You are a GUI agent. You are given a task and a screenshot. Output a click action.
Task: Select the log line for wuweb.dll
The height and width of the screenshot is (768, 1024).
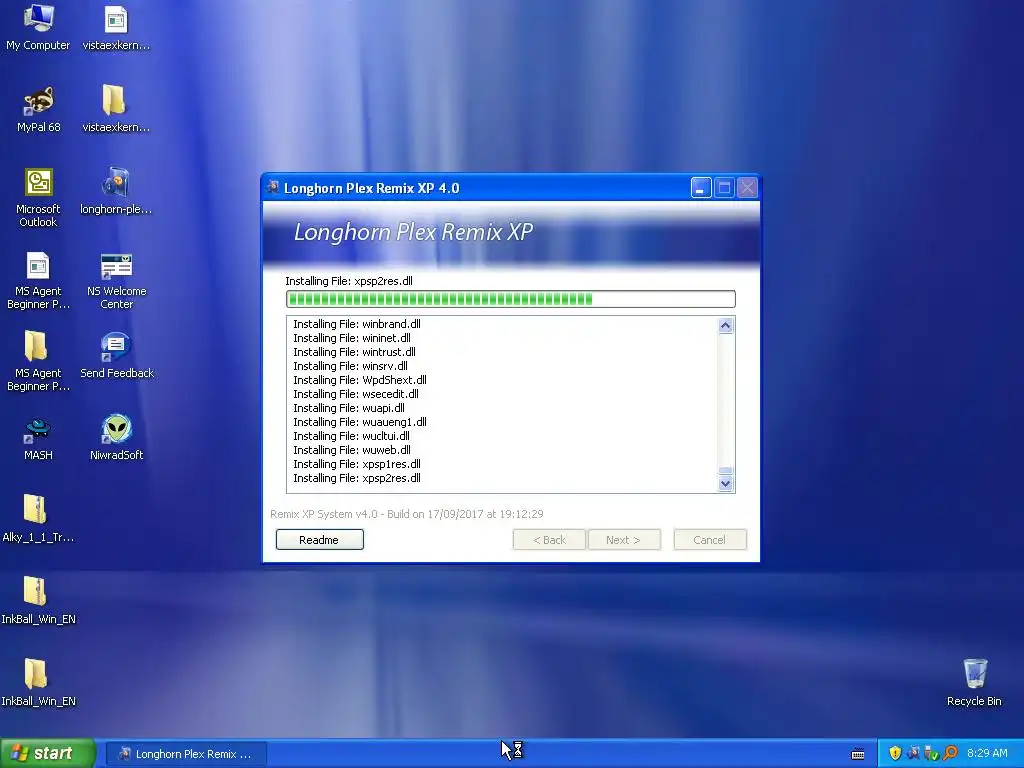[352, 450]
